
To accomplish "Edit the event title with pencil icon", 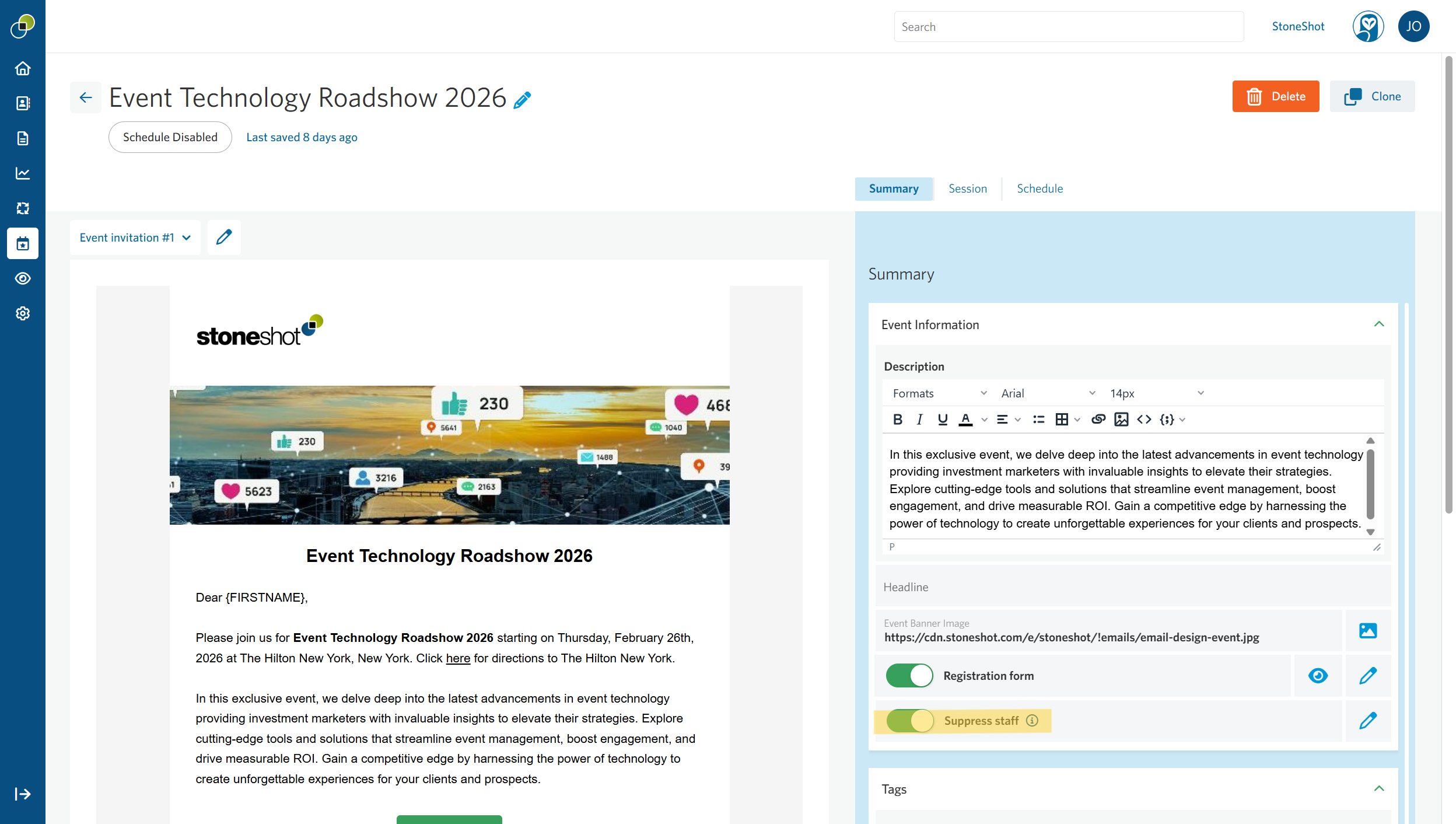I will pos(522,100).
